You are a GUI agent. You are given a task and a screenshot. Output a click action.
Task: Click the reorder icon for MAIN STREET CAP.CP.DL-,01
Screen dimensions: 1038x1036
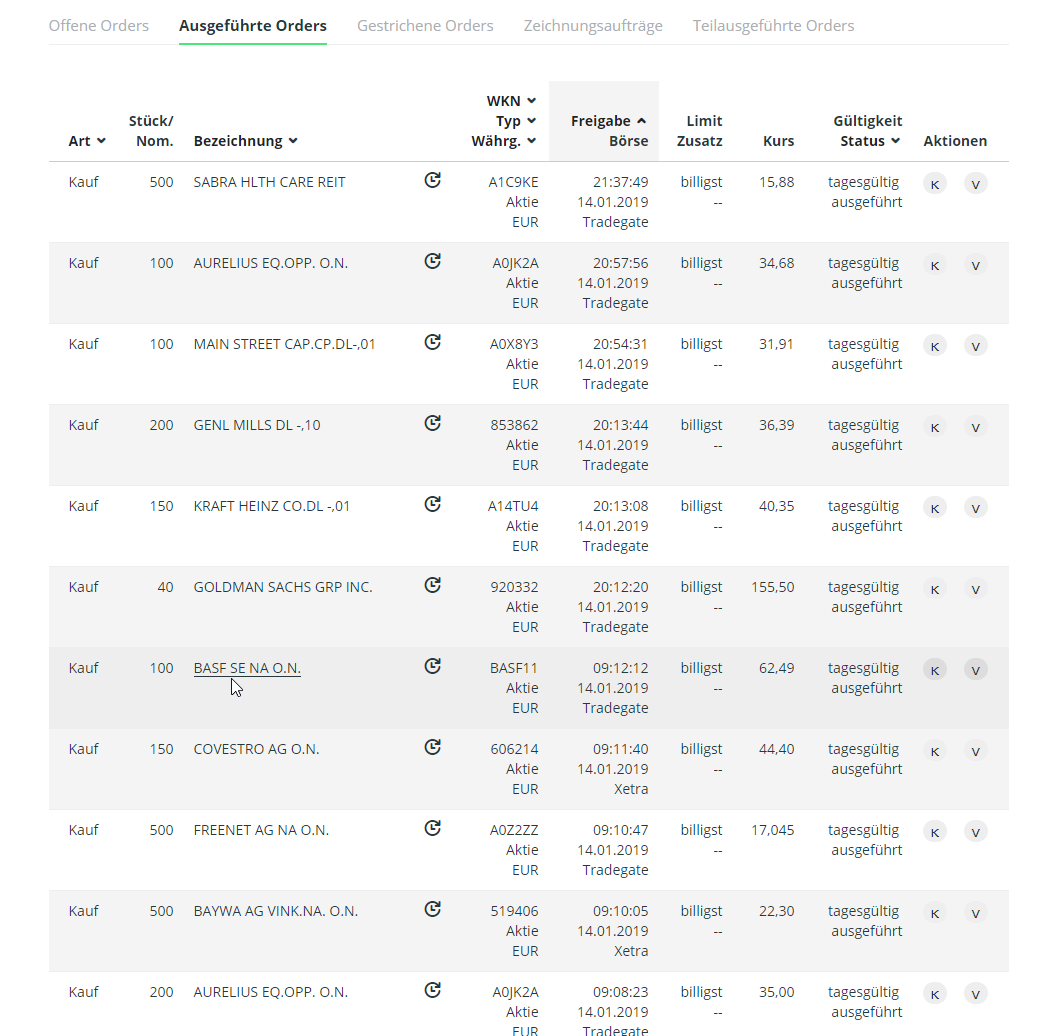[x=432, y=341]
